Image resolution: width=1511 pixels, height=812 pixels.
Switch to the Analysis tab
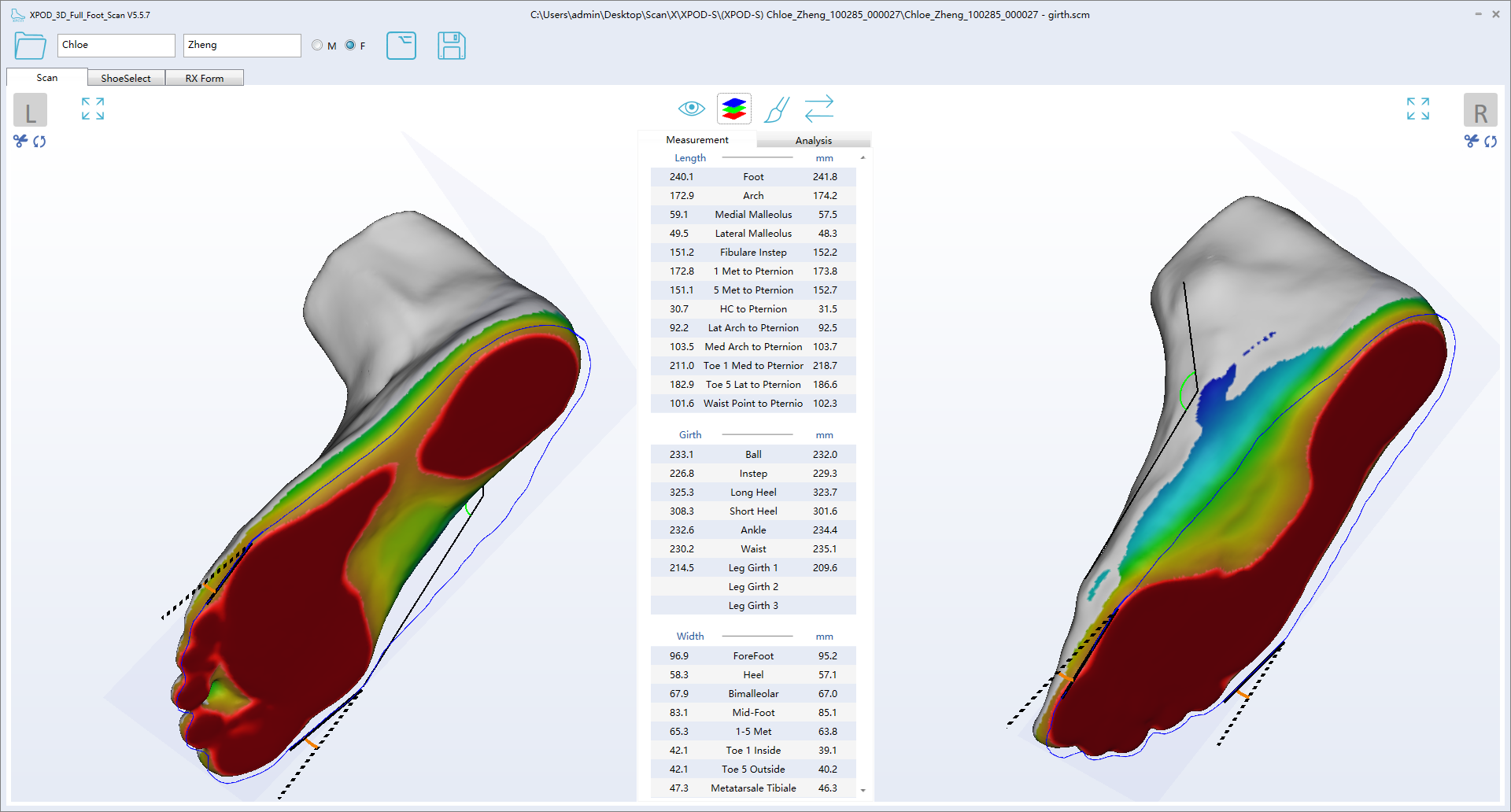pos(813,140)
